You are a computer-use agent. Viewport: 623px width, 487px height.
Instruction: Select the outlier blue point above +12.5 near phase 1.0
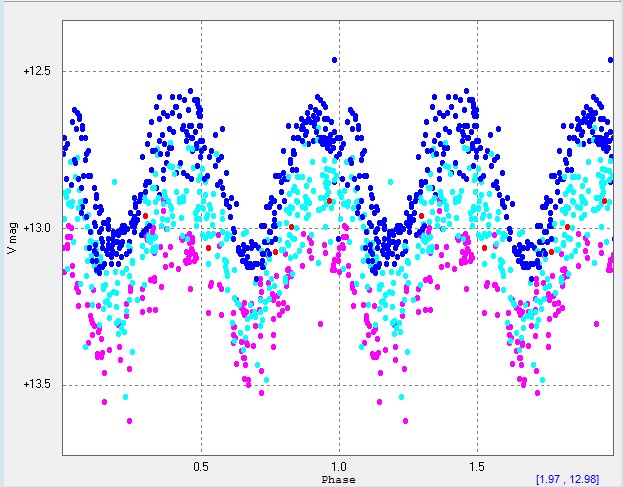pos(334,60)
